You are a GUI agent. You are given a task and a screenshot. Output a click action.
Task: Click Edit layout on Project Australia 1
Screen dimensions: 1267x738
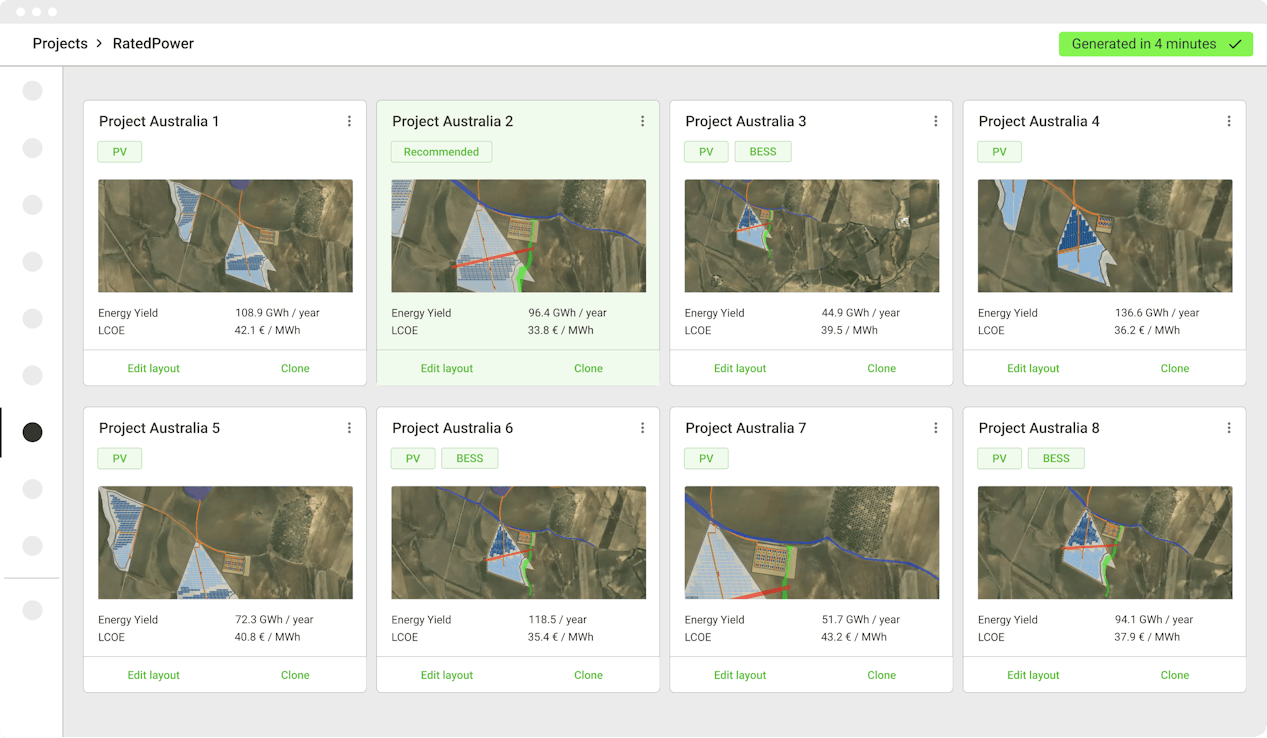pos(154,368)
